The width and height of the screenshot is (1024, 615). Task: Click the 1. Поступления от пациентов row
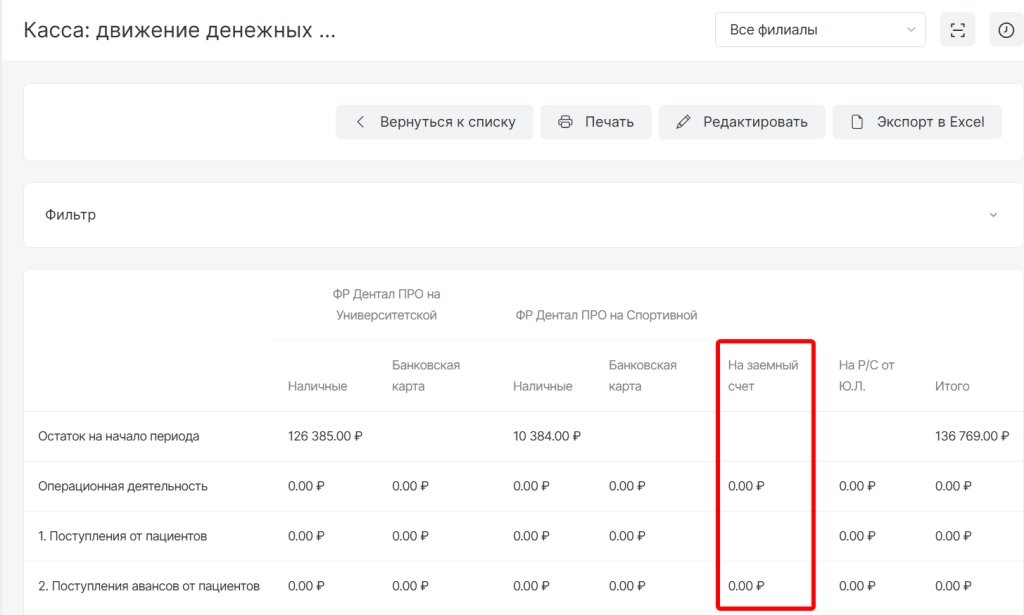pos(122,536)
